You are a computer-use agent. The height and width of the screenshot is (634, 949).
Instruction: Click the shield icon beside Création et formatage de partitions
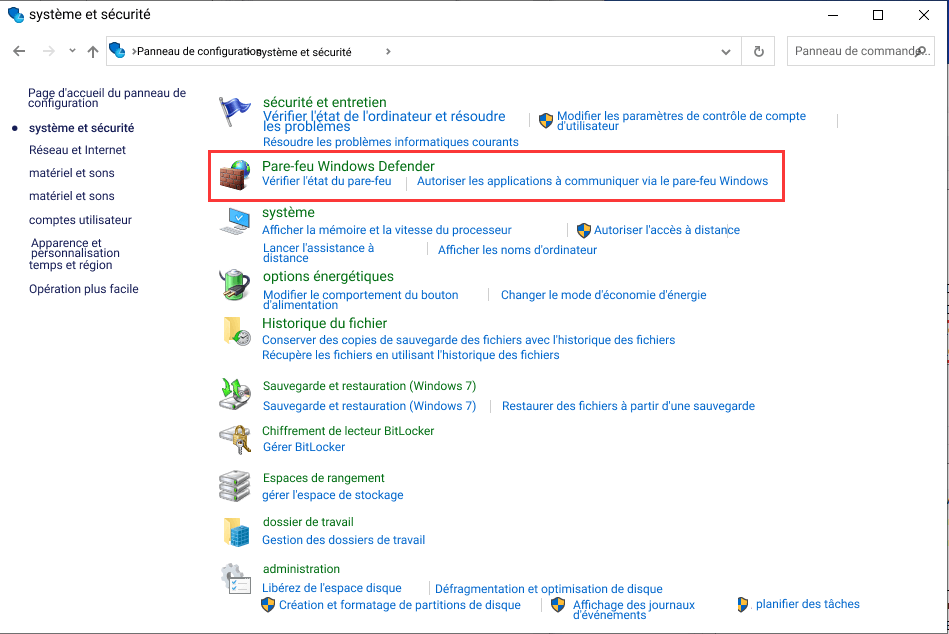(268, 605)
